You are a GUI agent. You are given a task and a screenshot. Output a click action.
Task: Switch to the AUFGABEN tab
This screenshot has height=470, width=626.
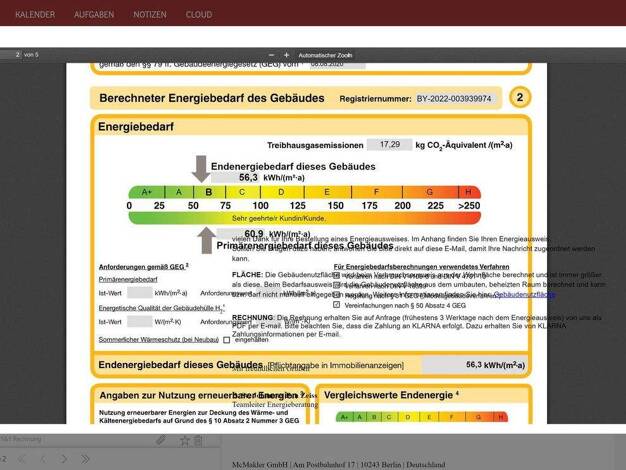coord(94,14)
